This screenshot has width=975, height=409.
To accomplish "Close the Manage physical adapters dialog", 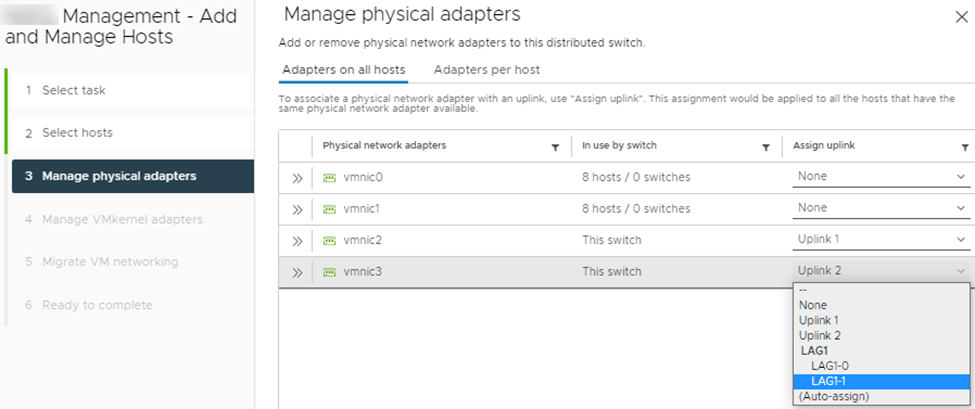I will (x=962, y=17).
